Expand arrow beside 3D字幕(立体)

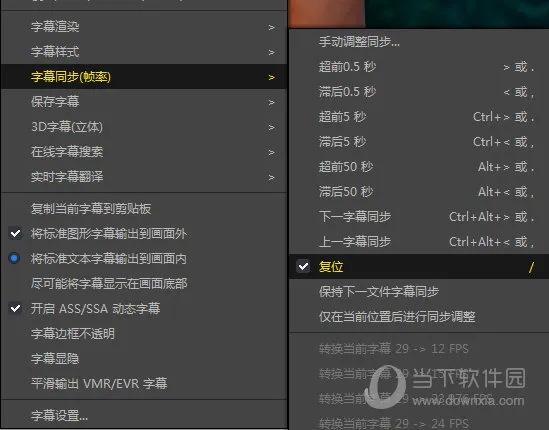[x=271, y=127]
